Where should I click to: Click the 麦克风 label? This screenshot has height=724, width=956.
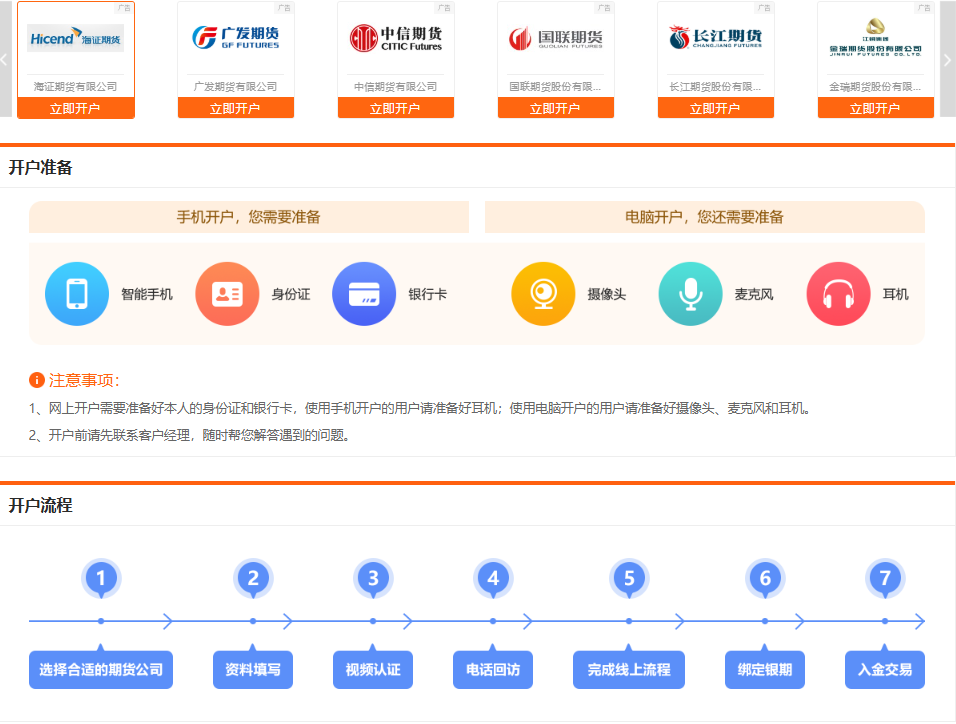coord(754,295)
